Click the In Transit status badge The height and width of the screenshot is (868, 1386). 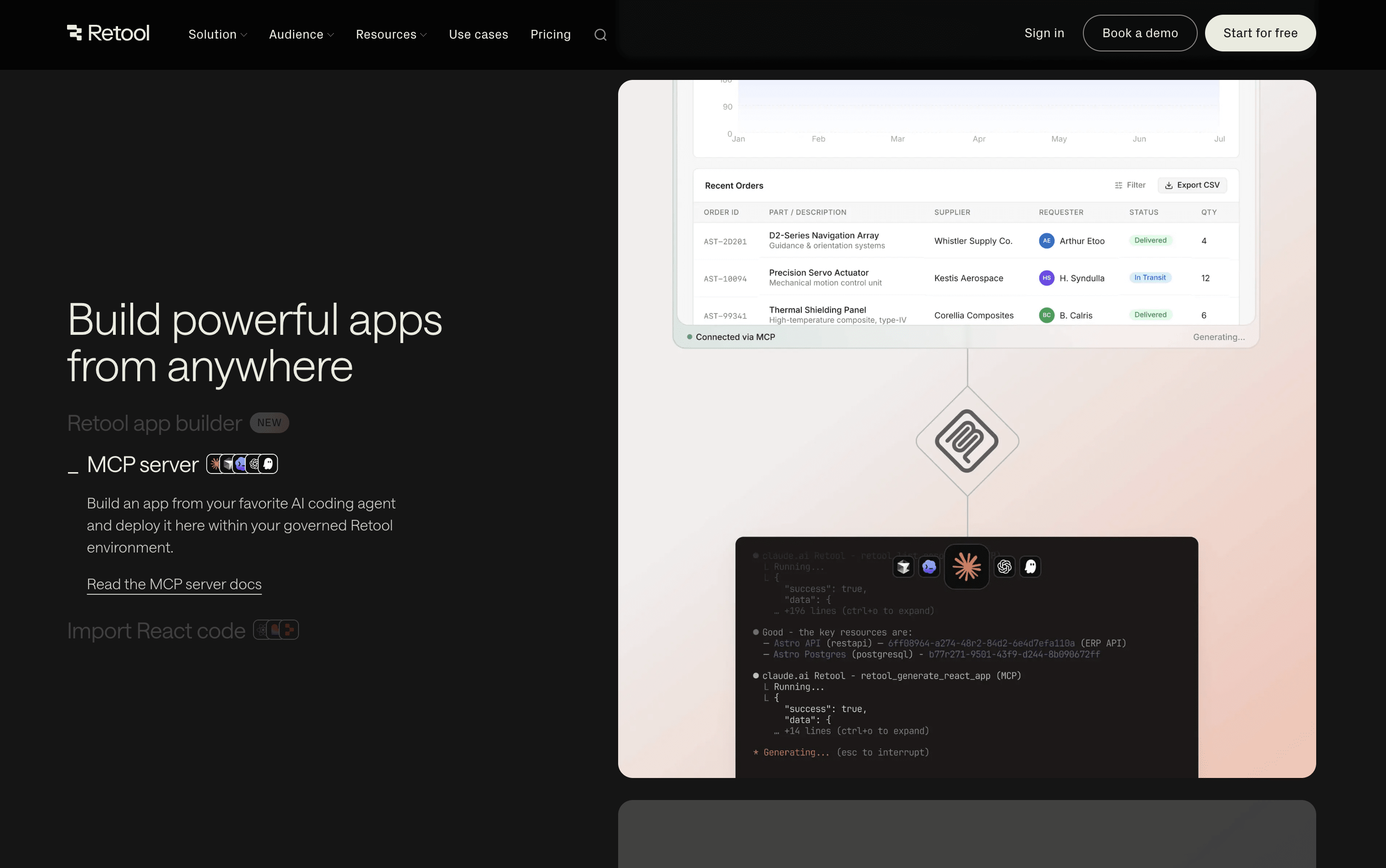[1149, 278]
